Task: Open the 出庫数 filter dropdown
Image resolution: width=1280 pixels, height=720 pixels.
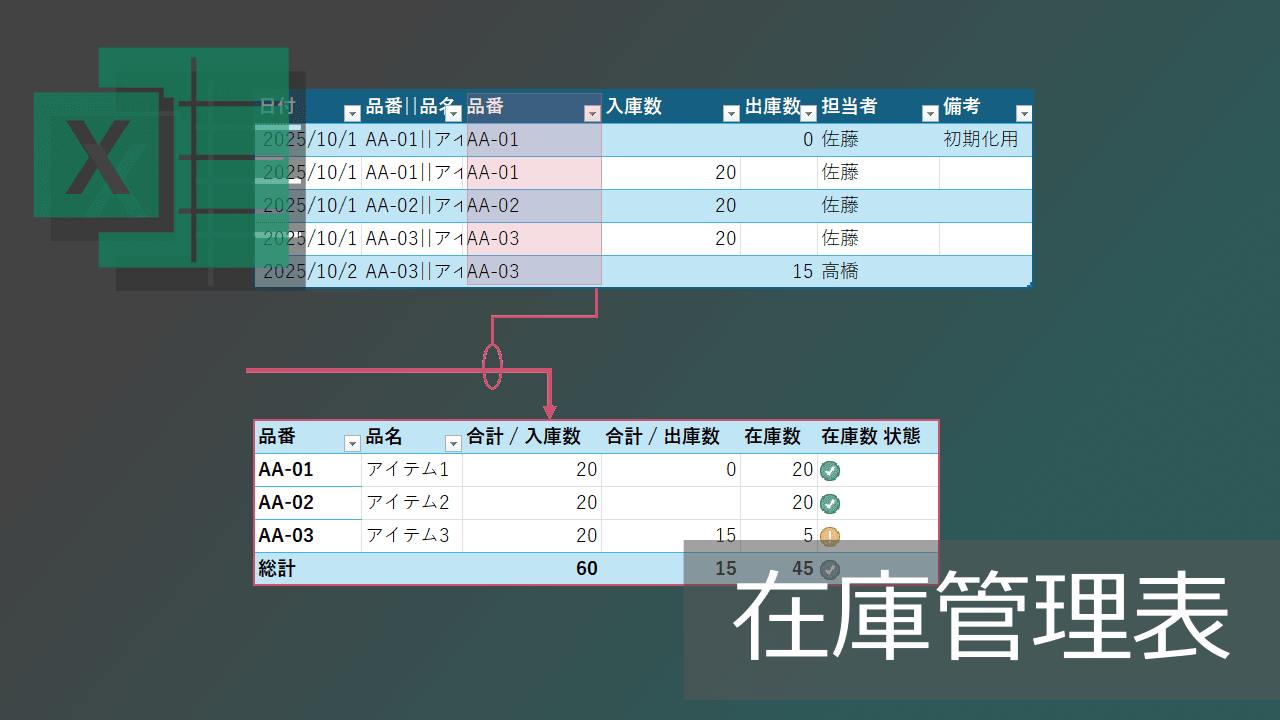Action: point(808,113)
